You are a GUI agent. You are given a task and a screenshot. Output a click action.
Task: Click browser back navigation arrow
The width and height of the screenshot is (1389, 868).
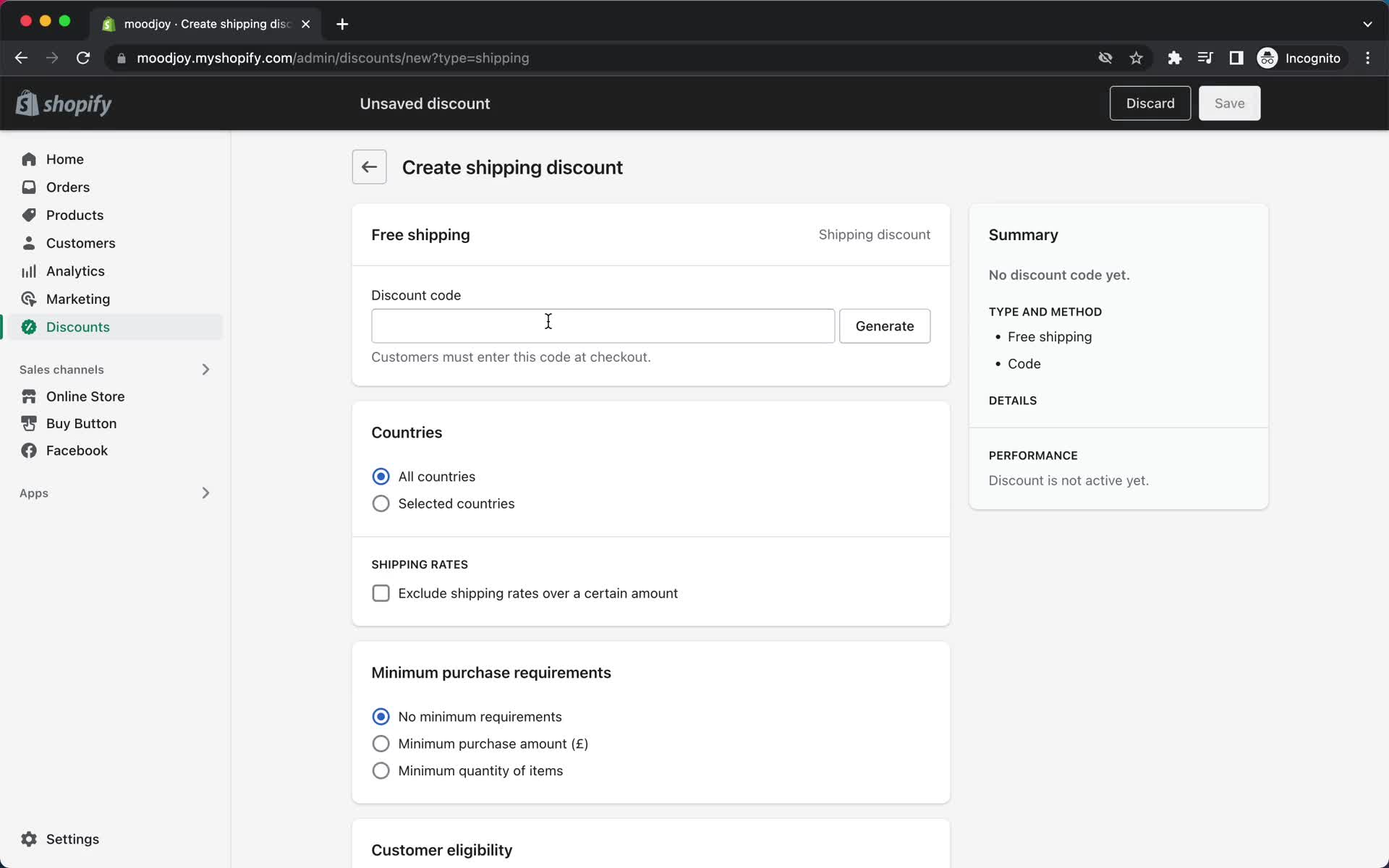(x=21, y=58)
